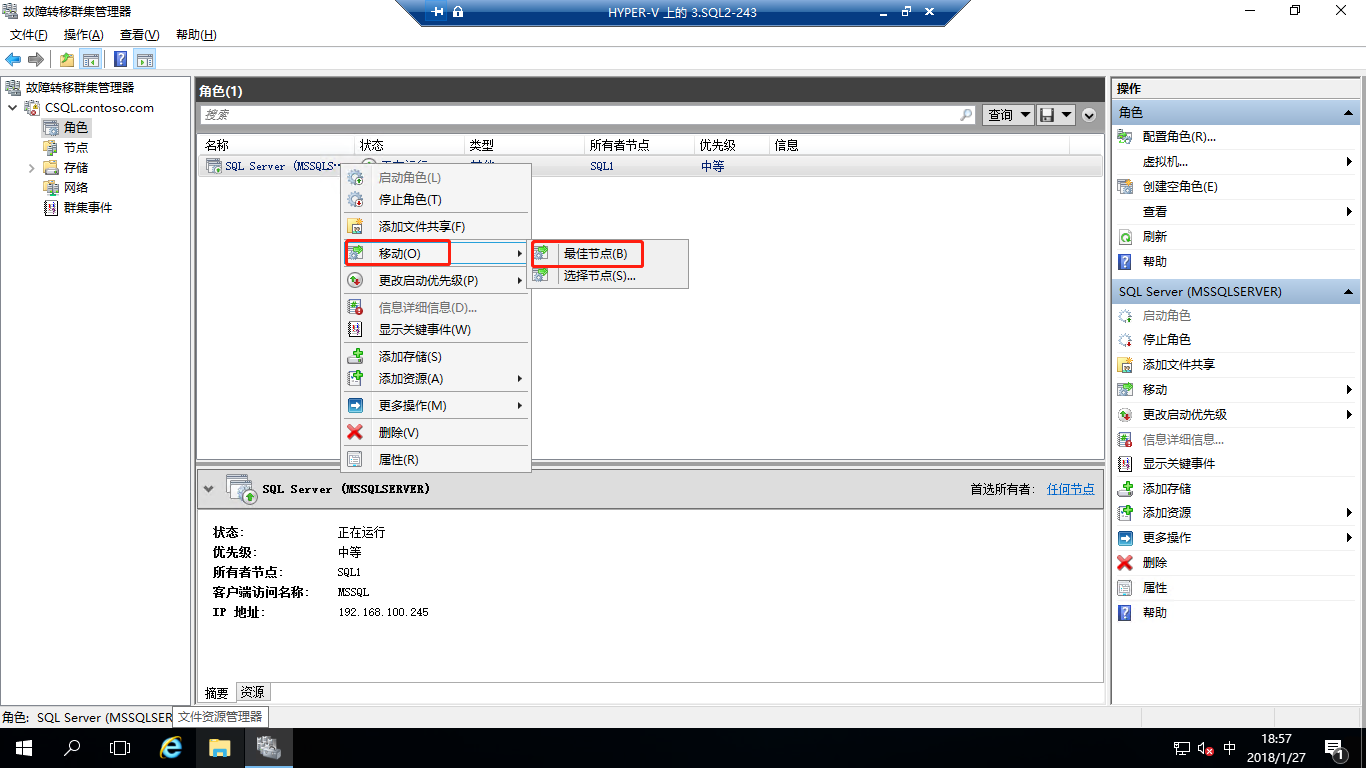Click the blue help toolbar icon
The image size is (1366, 768).
click(x=121, y=59)
